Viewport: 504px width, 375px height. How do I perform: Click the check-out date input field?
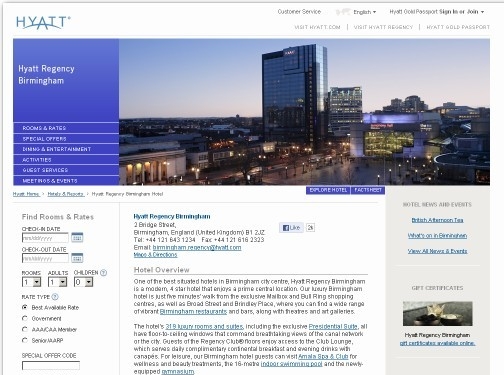tap(45, 258)
